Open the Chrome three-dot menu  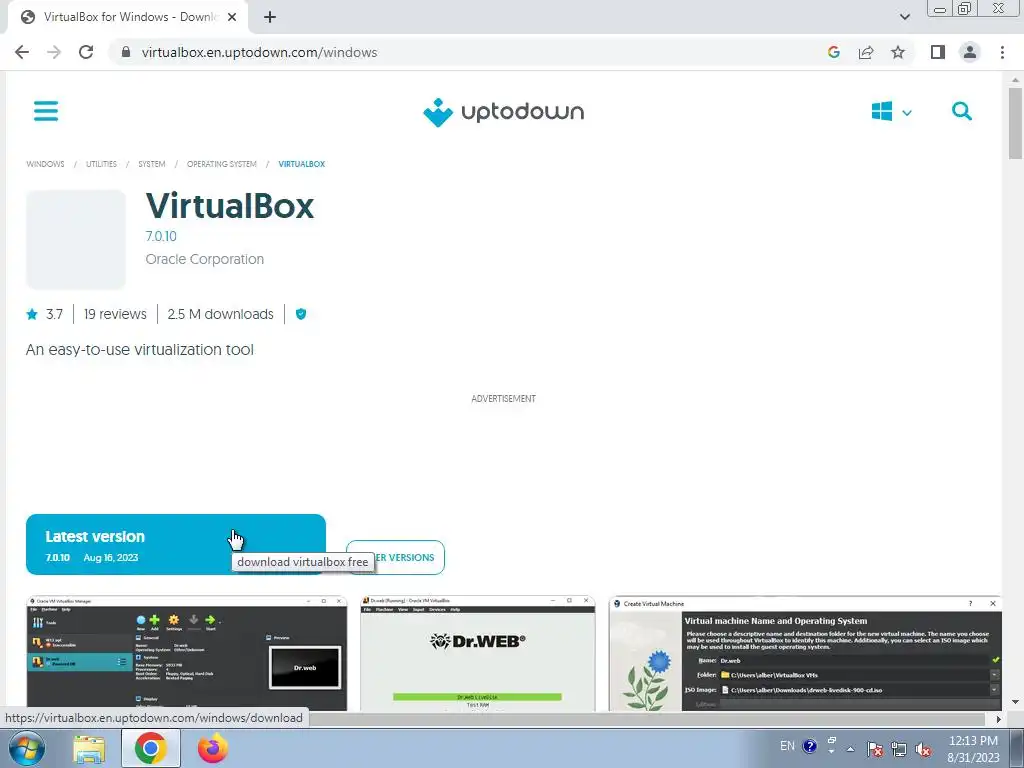[x=1002, y=52]
